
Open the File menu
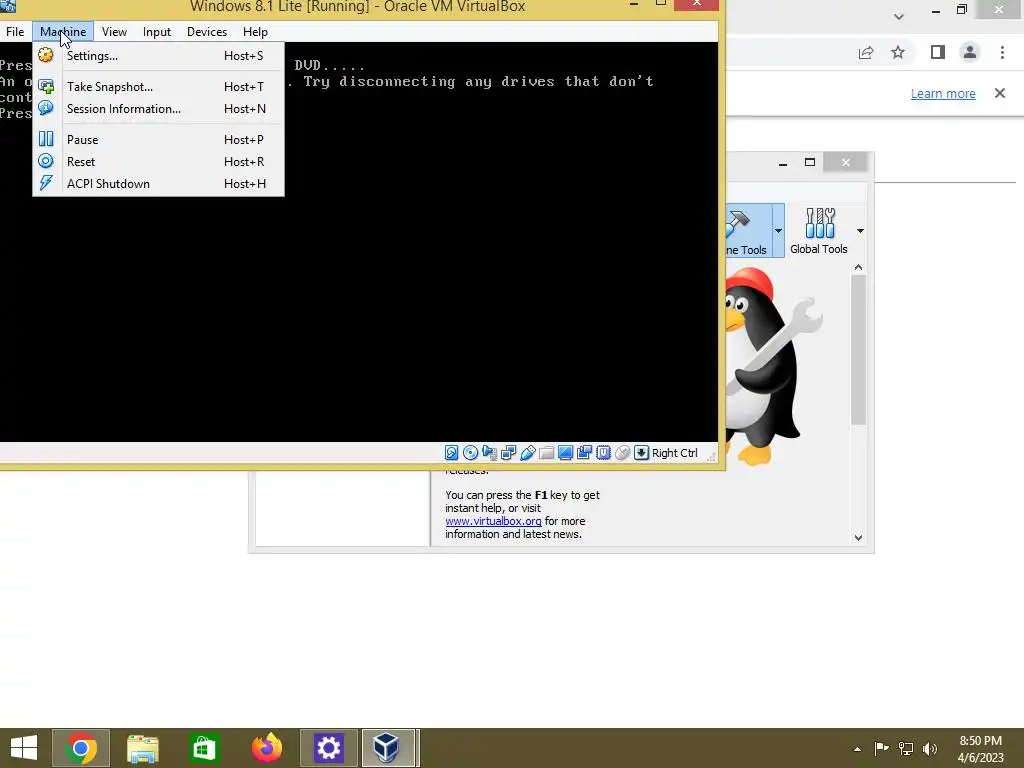click(x=14, y=31)
